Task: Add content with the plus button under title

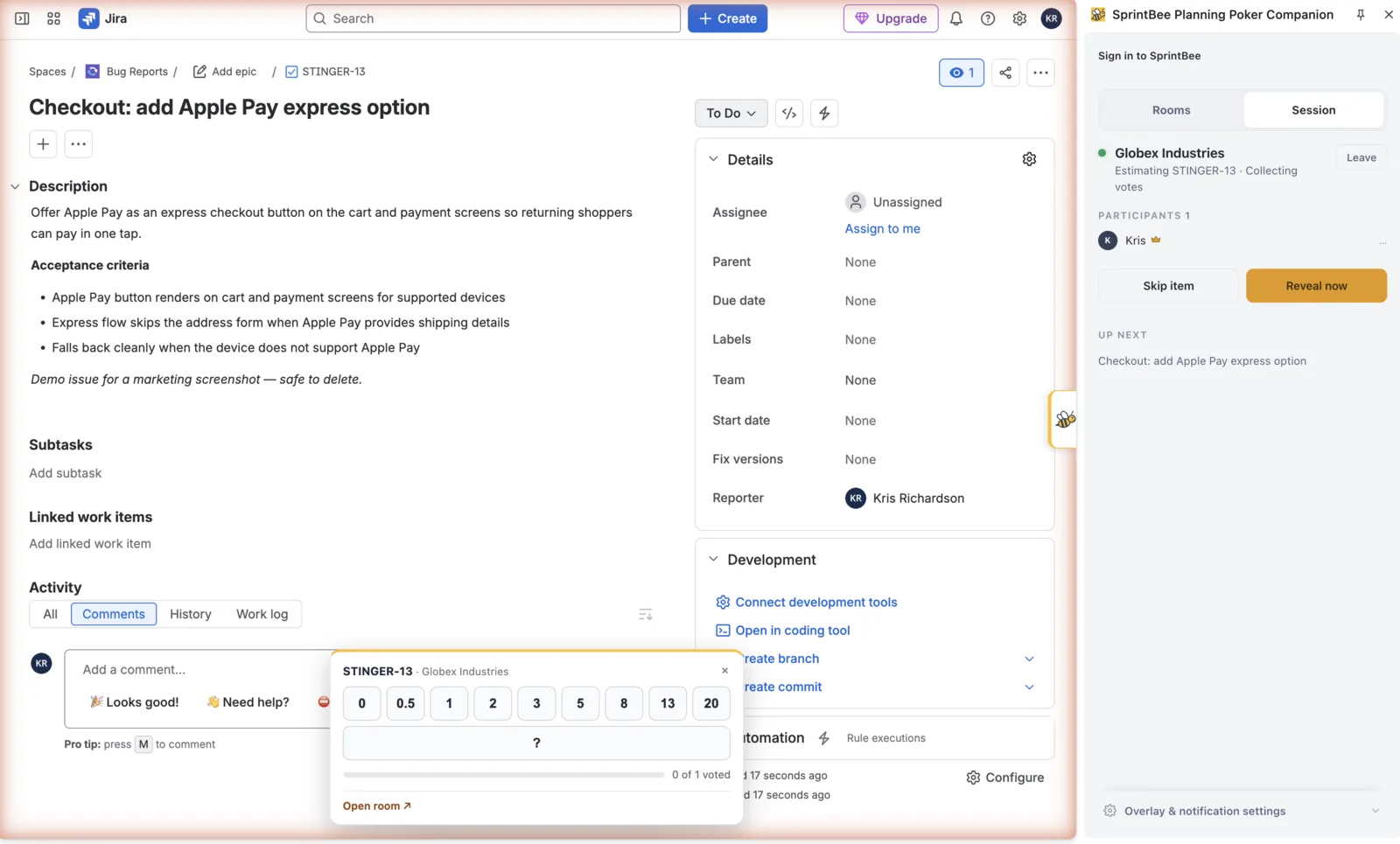Action: [43, 144]
